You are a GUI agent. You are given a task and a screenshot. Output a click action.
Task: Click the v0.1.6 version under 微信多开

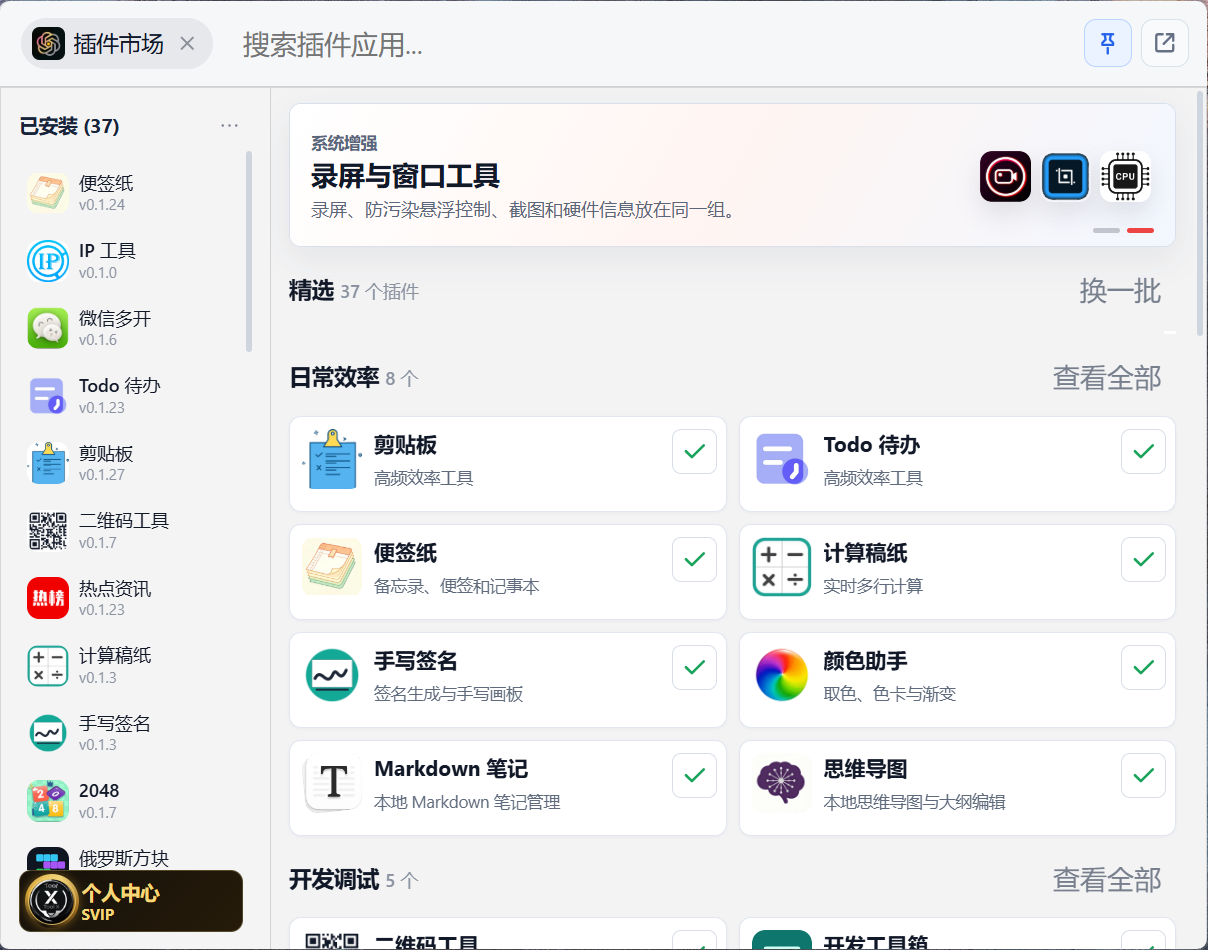click(98, 340)
